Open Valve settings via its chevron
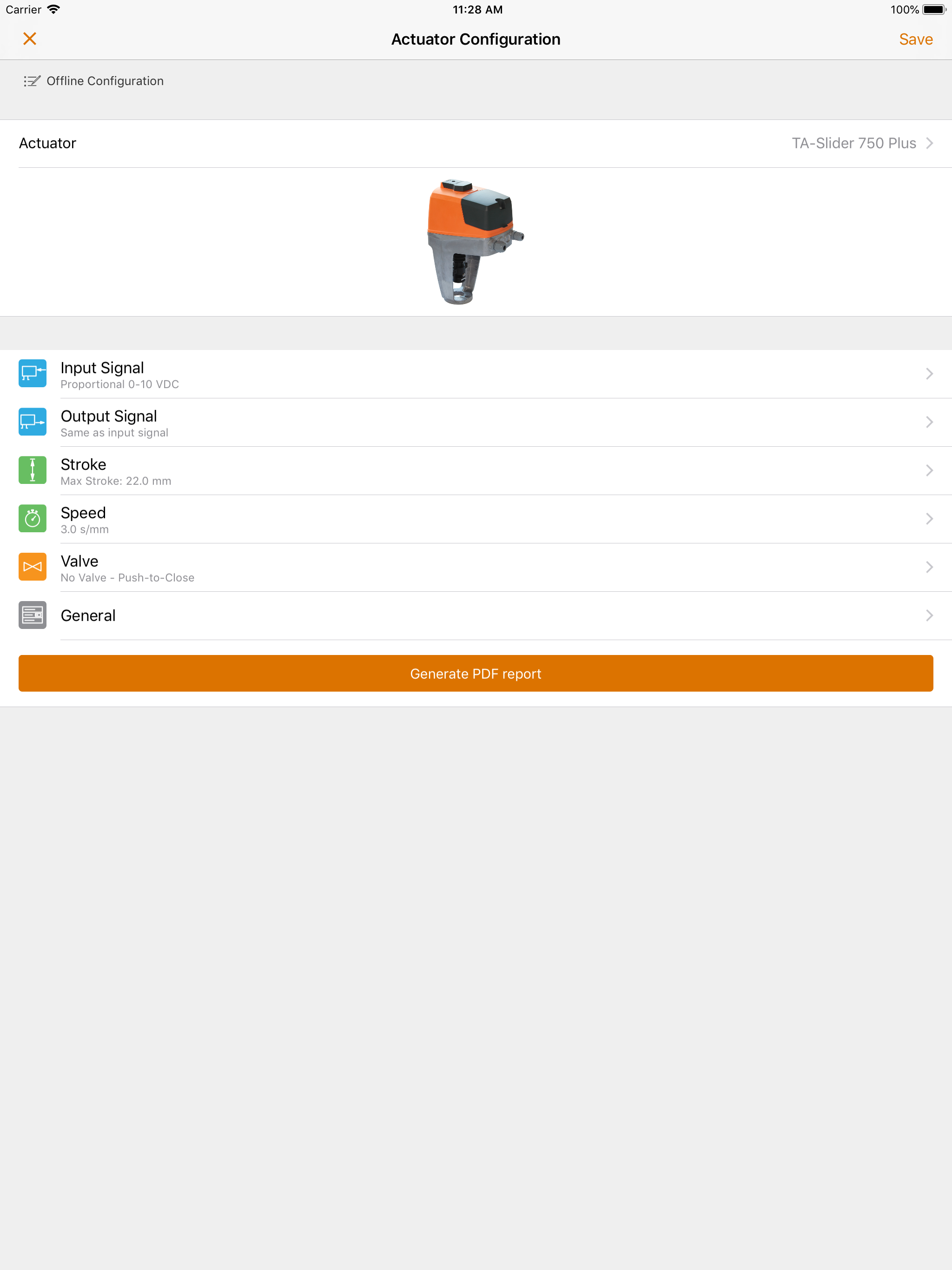This screenshot has width=952, height=1270. coord(929,567)
